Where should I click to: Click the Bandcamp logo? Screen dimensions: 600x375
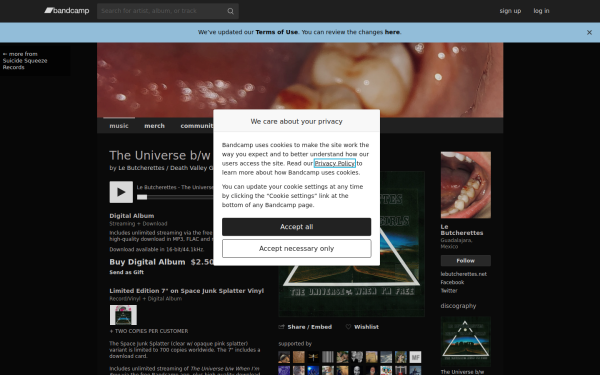tap(67, 11)
